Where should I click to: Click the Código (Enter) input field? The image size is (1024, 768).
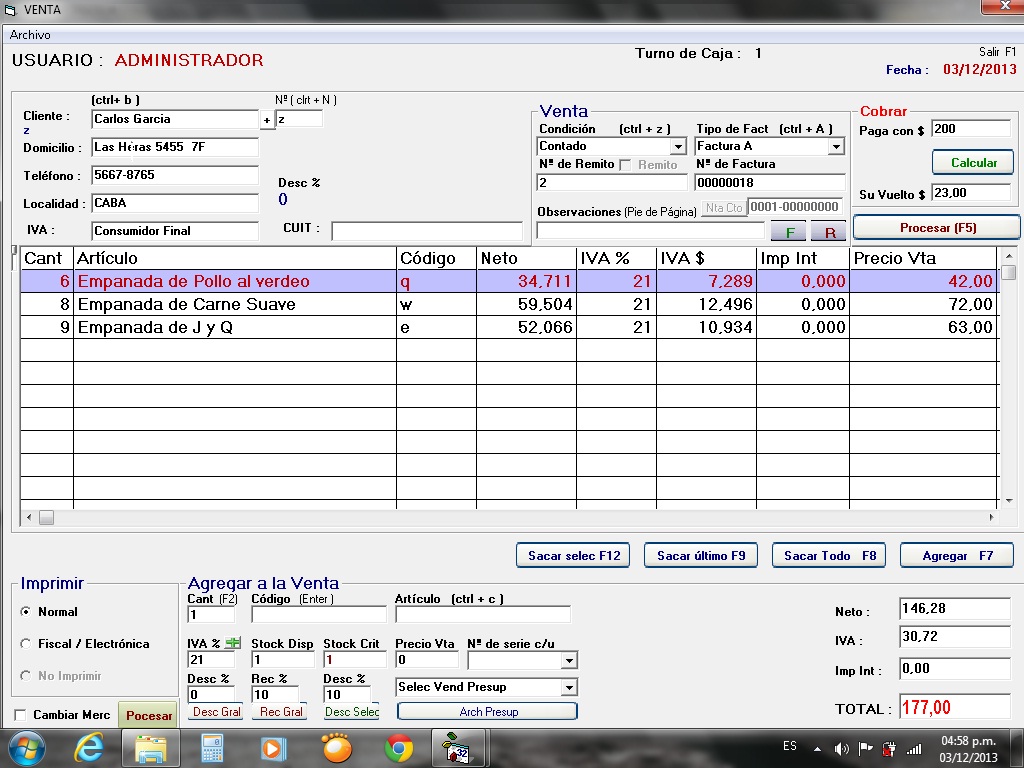(x=319, y=615)
